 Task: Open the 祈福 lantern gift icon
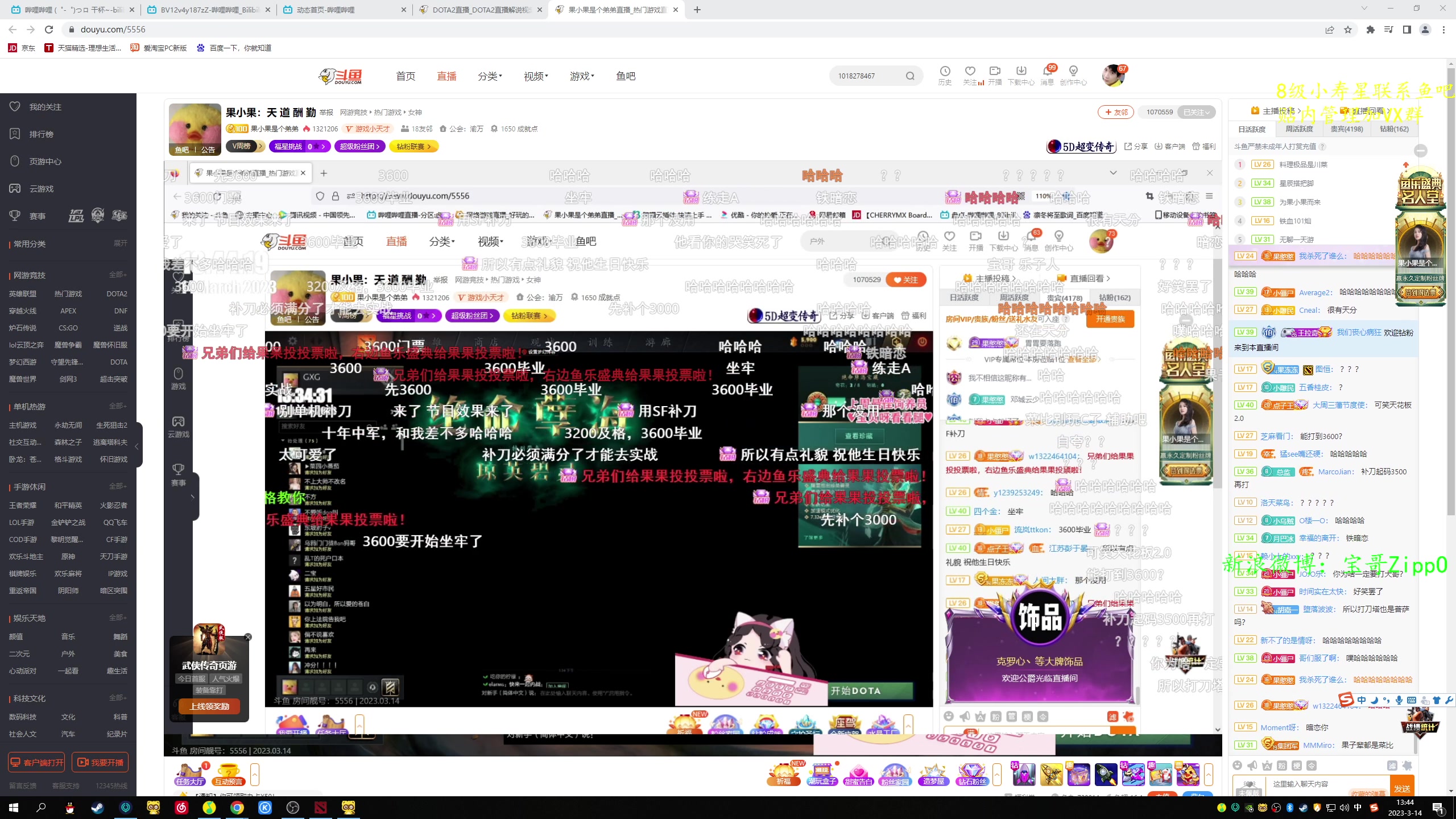point(784,774)
